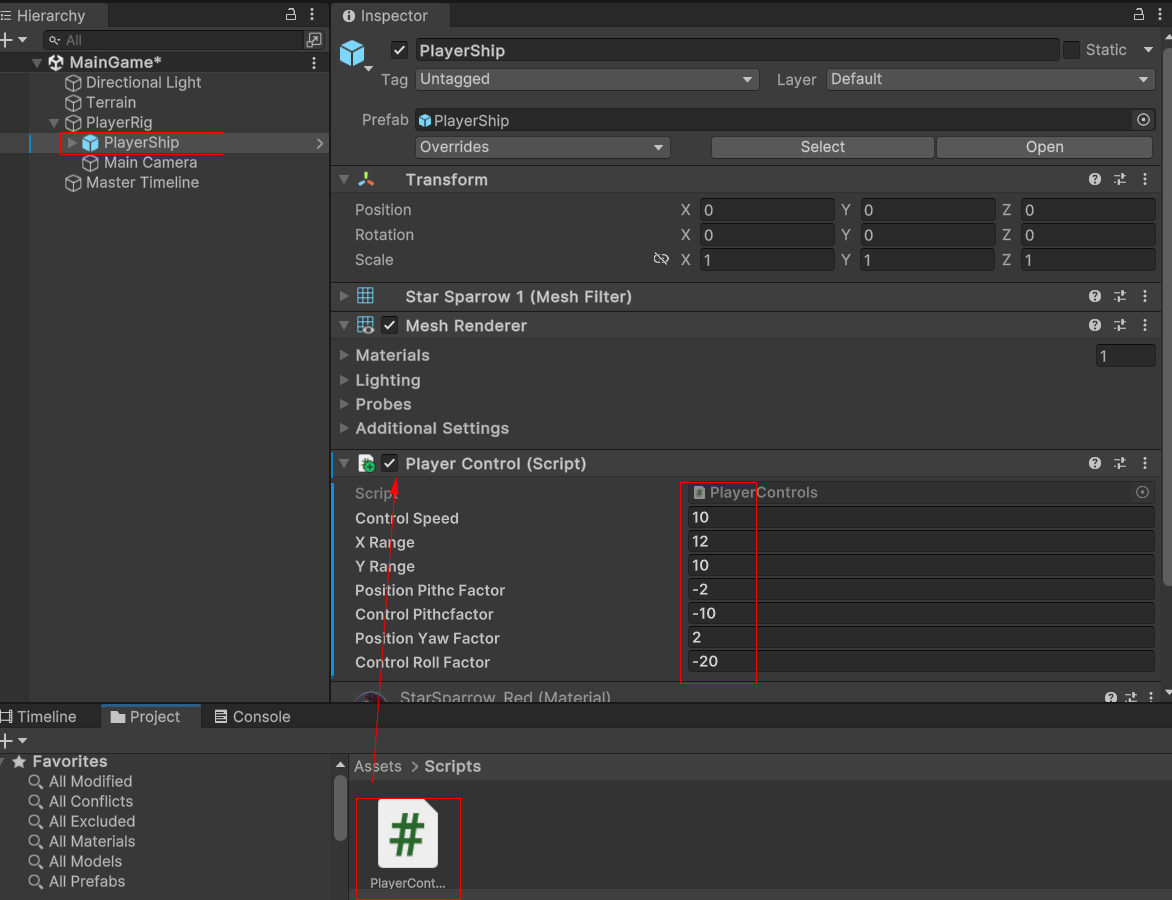Collapse the MainGame scene tree
1172x900 pixels.
tap(37, 63)
